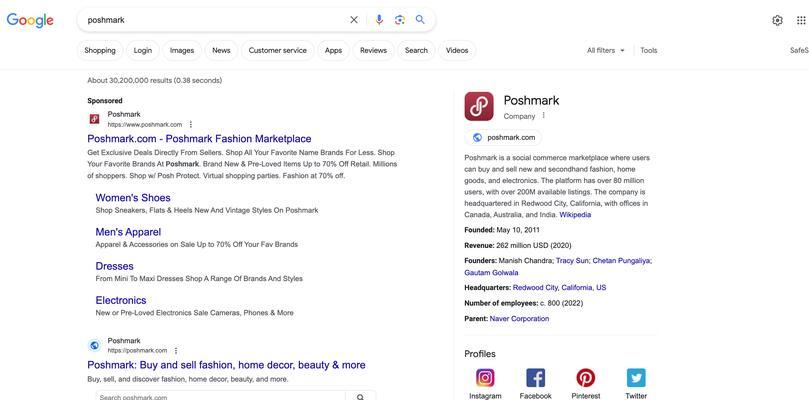
Task: Open Google apps grid icon
Action: [x=801, y=20]
